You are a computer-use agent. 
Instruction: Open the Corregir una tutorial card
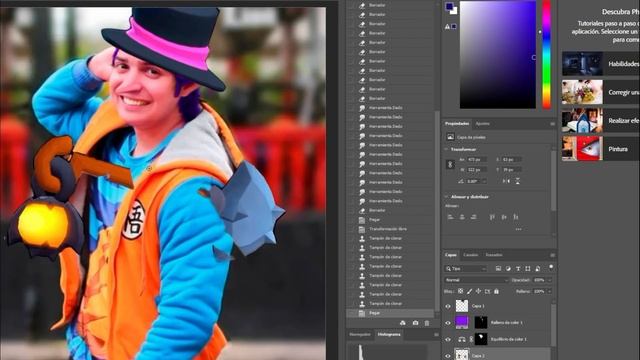pyautogui.click(x=600, y=92)
